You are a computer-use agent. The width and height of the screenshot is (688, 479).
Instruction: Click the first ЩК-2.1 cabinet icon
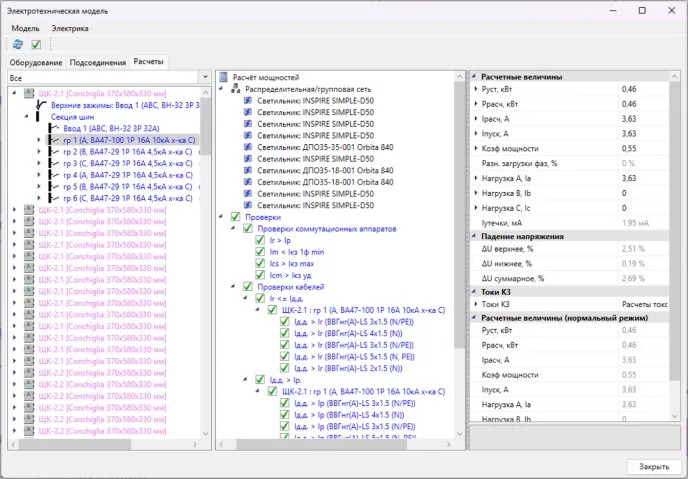pyautogui.click(x=28, y=93)
